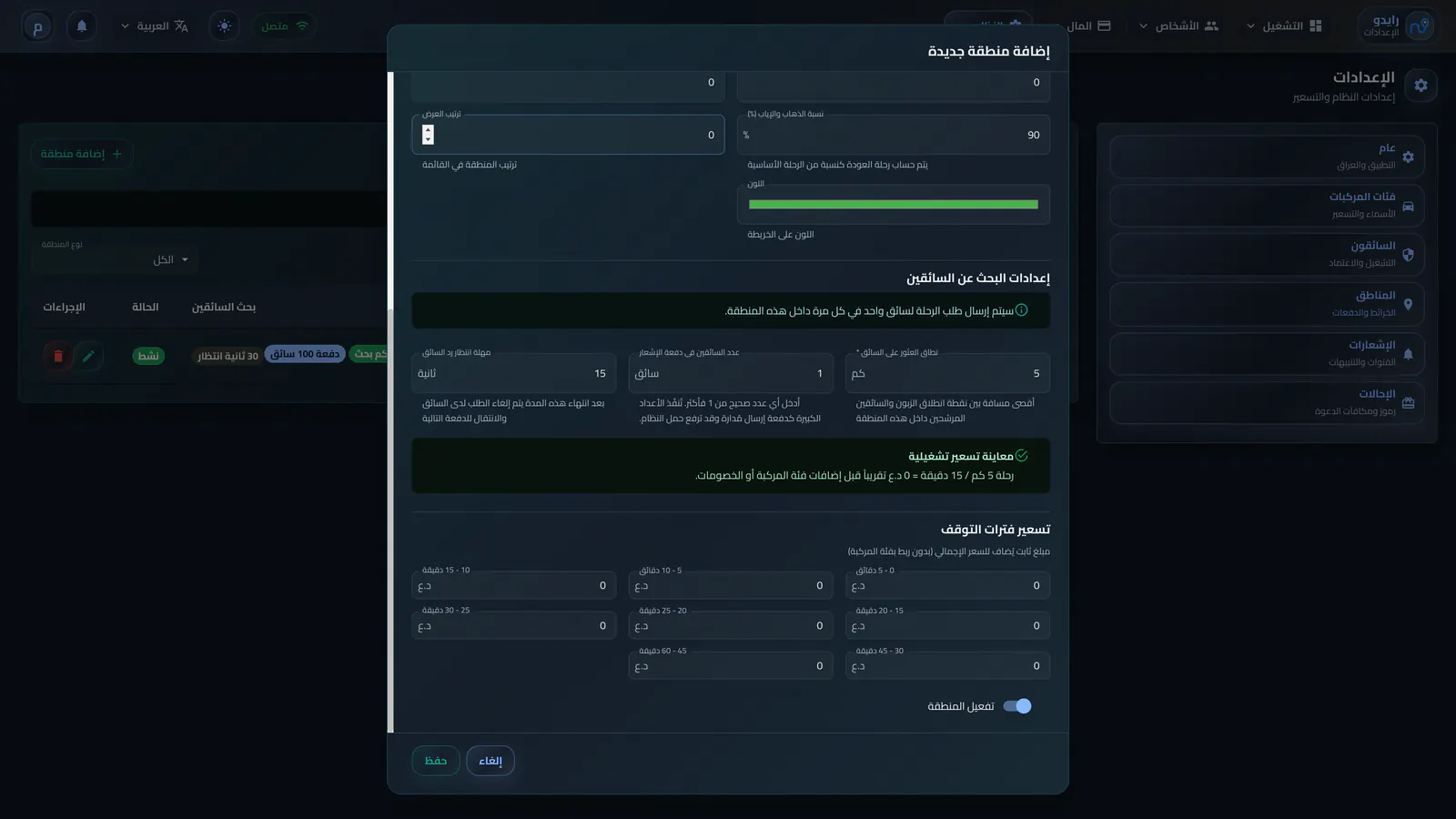Open the عام settings section
The image size is (1456, 819).
1267,157
